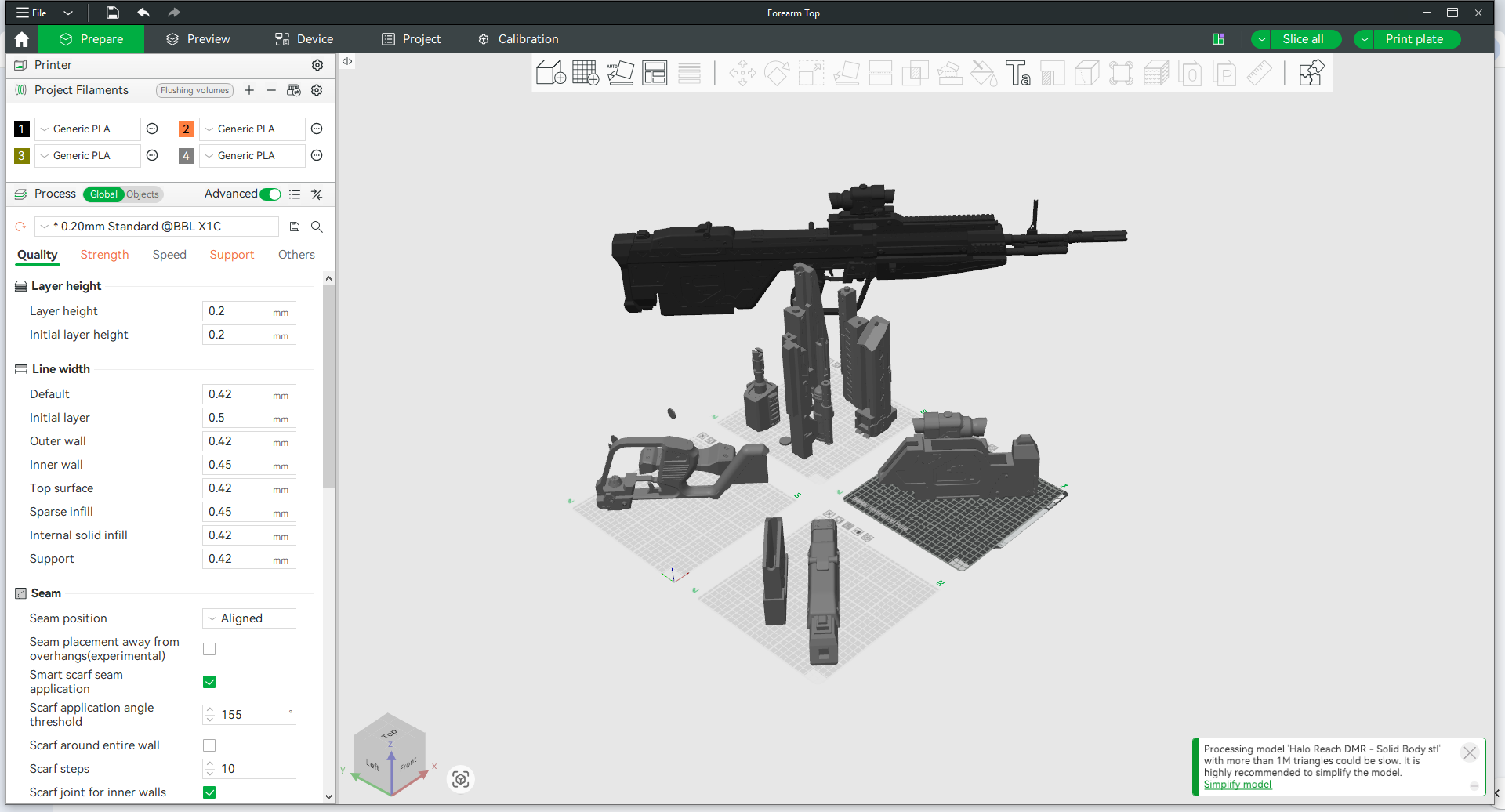
Task: Click the Print plate button
Action: pos(1416,39)
